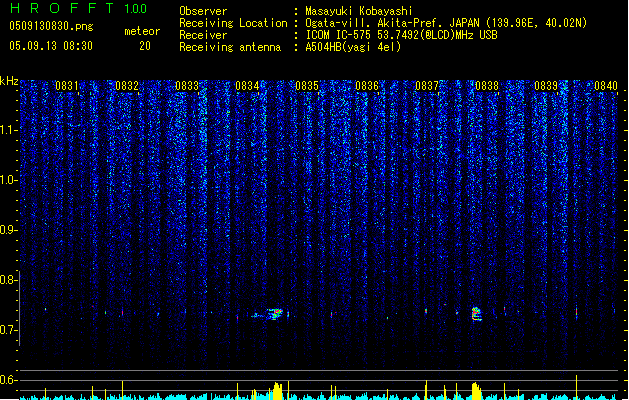Image resolution: width=629 pixels, height=400 pixels.
Task: Click the Receiver label
Action: tap(203, 35)
